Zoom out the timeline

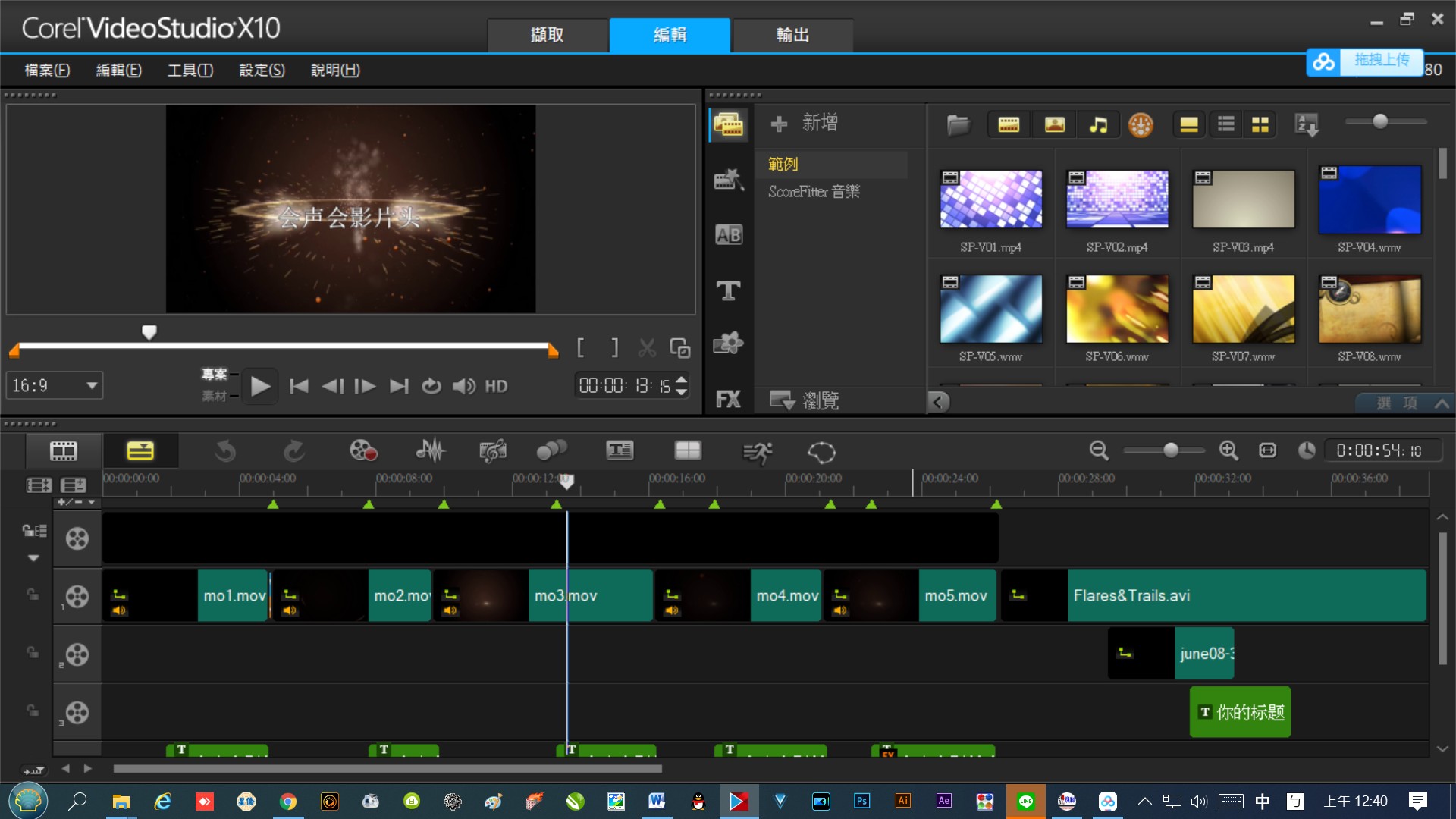[1099, 451]
